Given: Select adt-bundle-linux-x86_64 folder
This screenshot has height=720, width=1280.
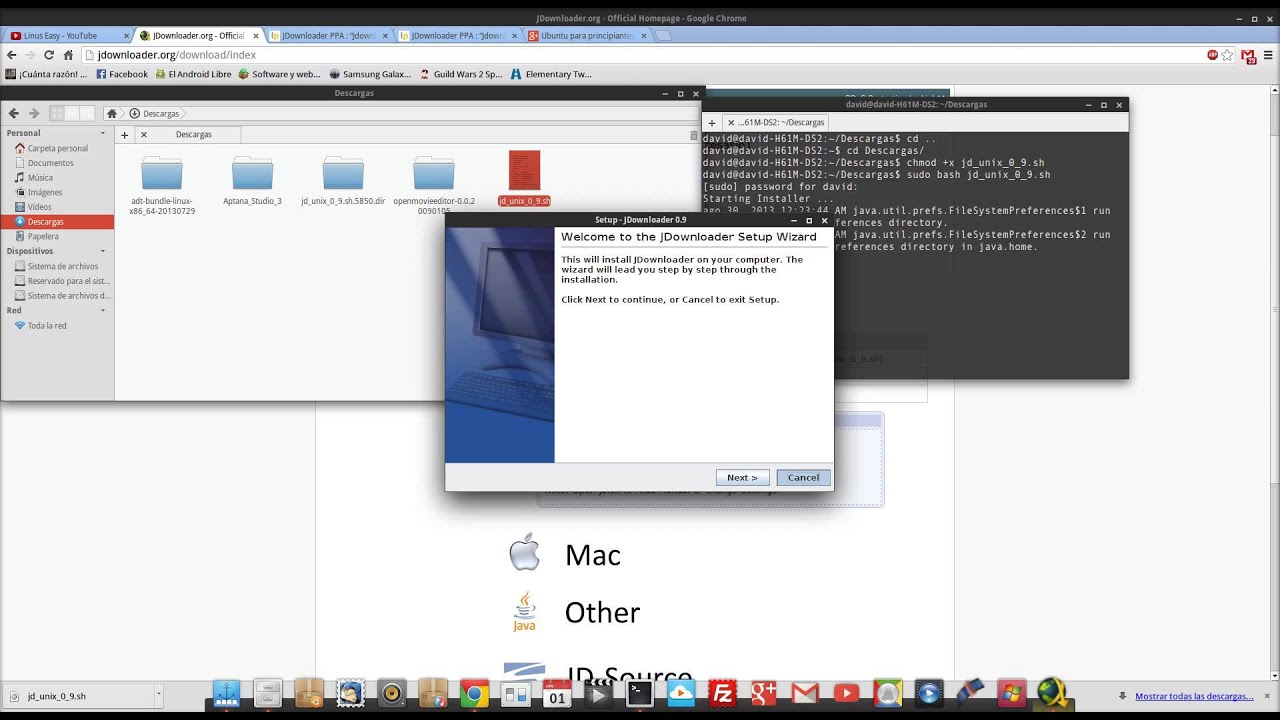Looking at the screenshot, I should [x=162, y=184].
